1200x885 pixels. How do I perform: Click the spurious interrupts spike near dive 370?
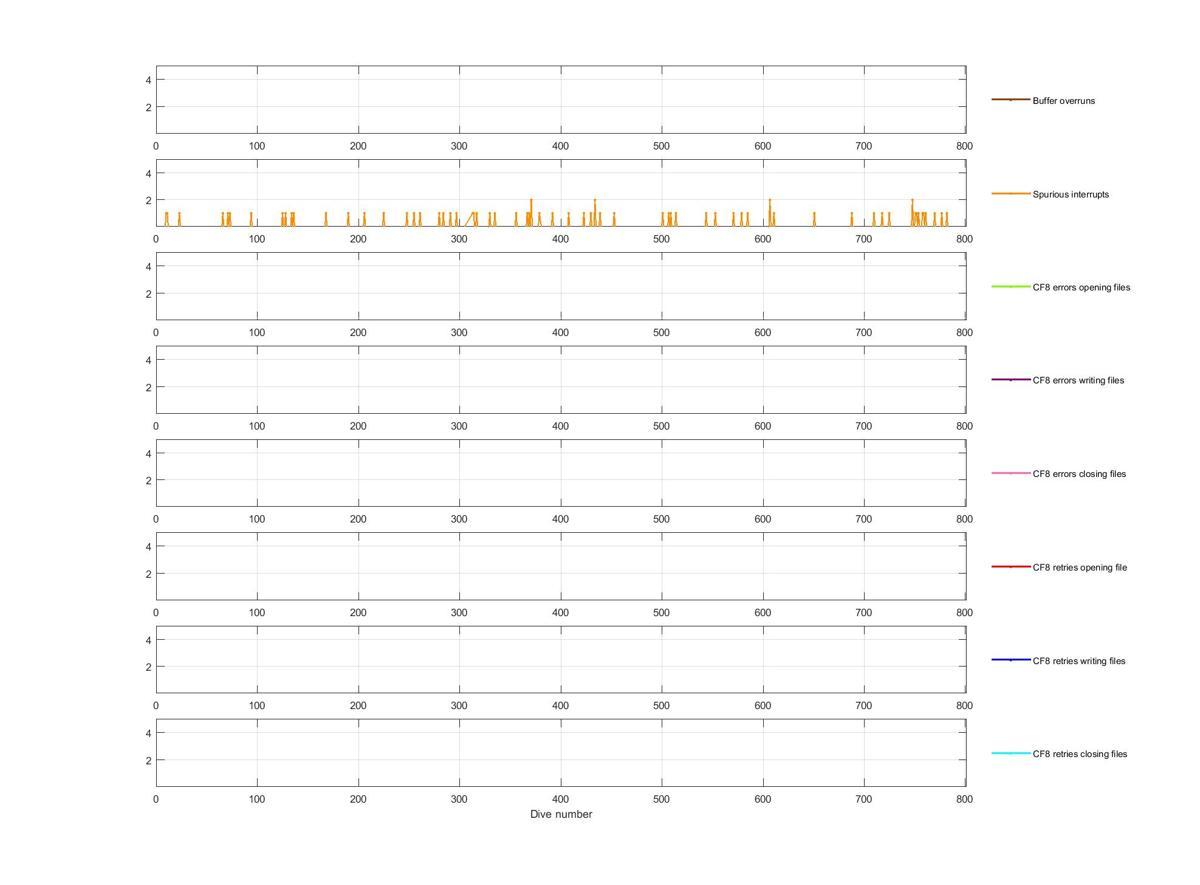[531, 212]
